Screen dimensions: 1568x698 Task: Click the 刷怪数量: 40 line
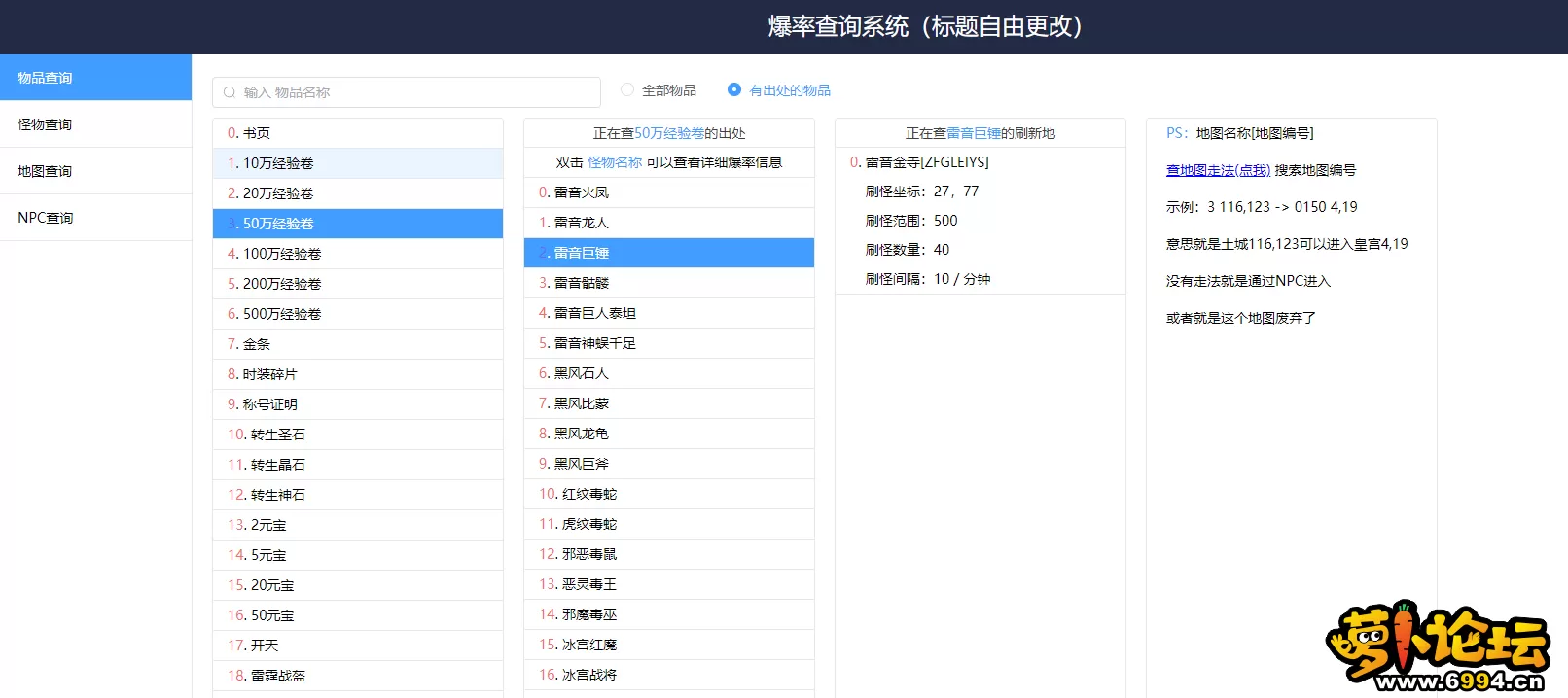tap(908, 250)
